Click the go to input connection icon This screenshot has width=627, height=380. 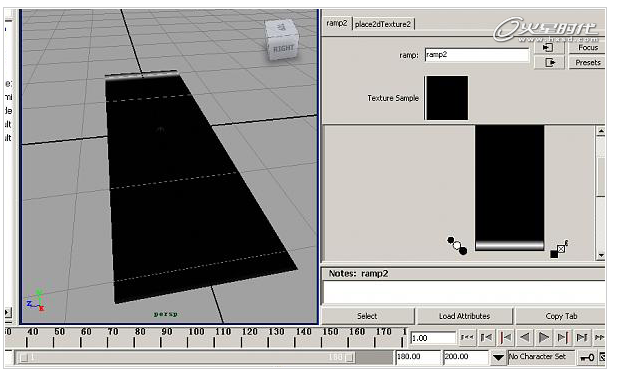pyautogui.click(x=549, y=48)
